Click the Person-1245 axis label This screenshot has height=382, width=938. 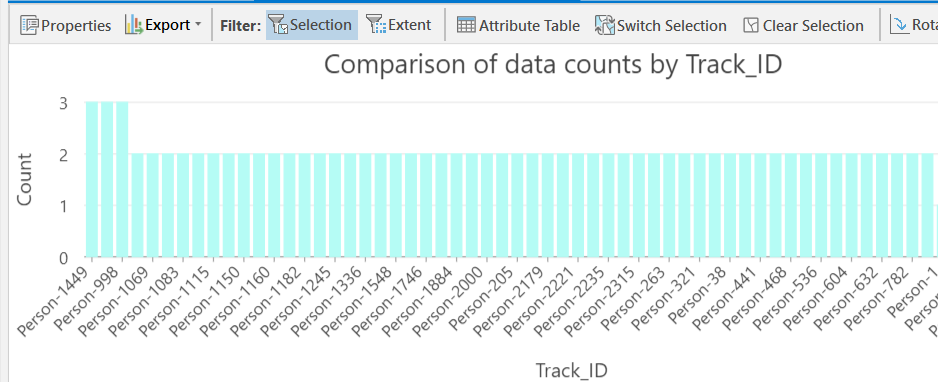[297, 302]
